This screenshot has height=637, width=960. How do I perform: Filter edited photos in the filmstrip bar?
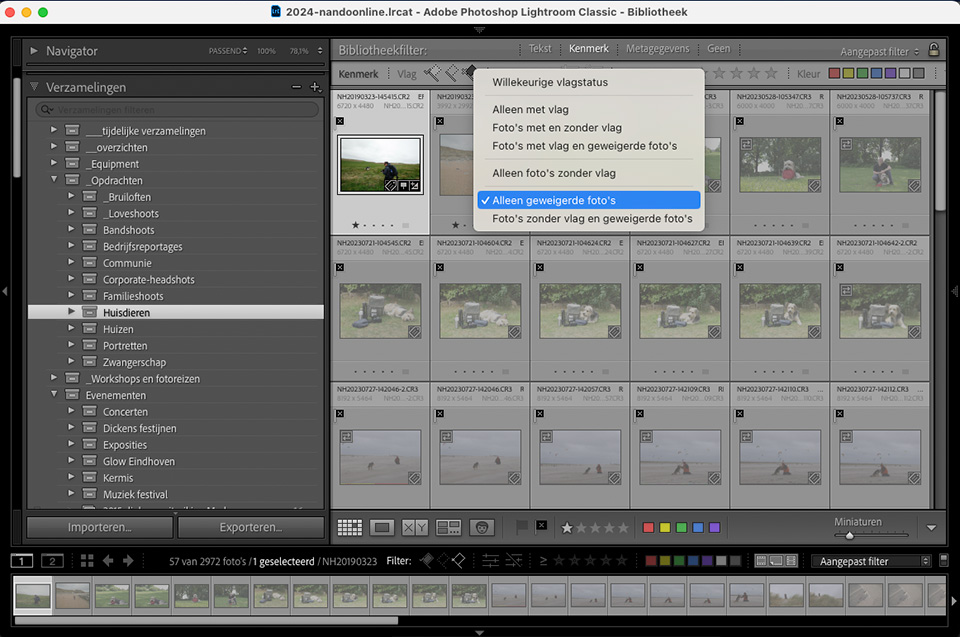pos(490,560)
